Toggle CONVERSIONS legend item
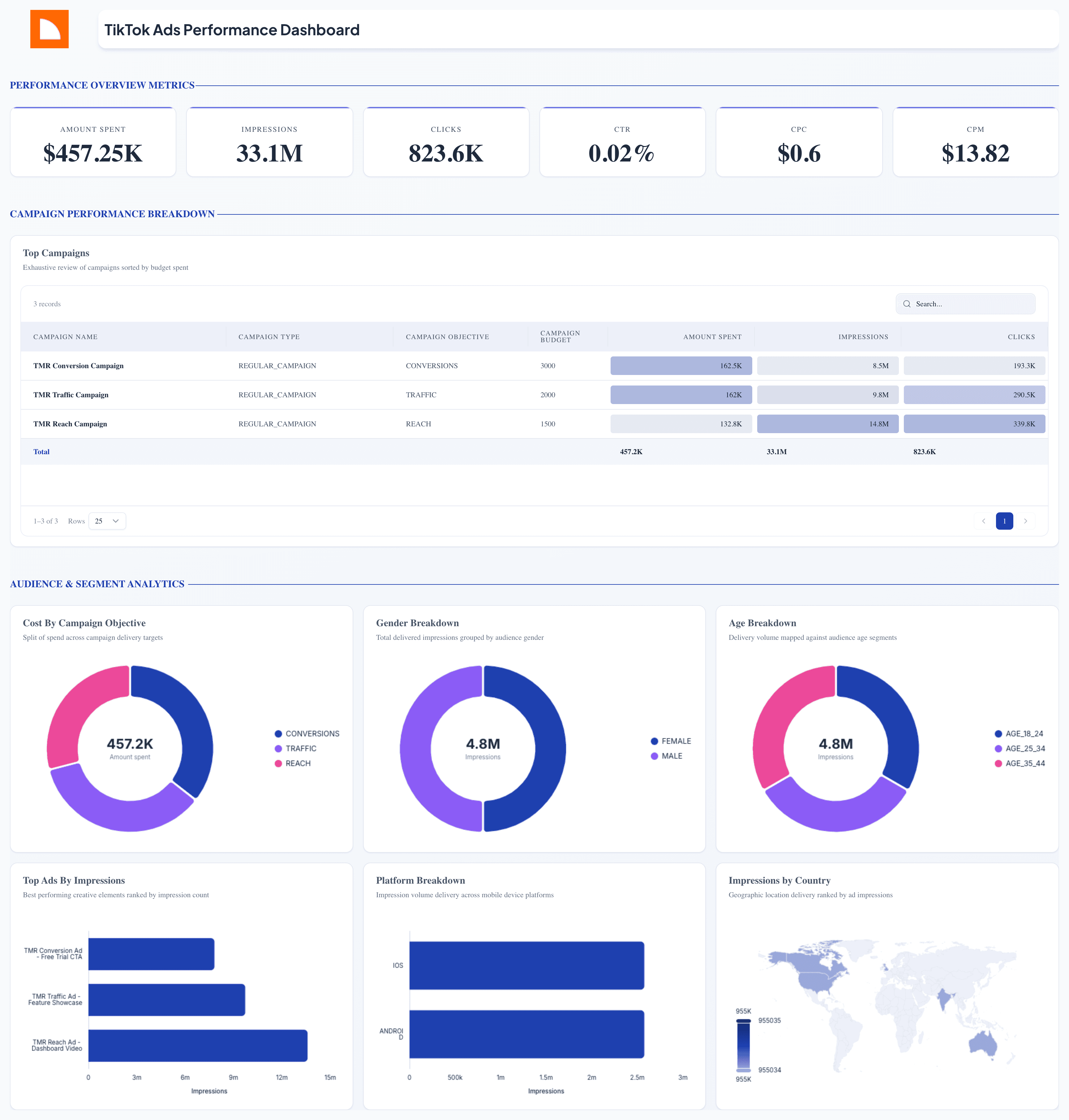The width and height of the screenshot is (1069, 1120). 307,734
